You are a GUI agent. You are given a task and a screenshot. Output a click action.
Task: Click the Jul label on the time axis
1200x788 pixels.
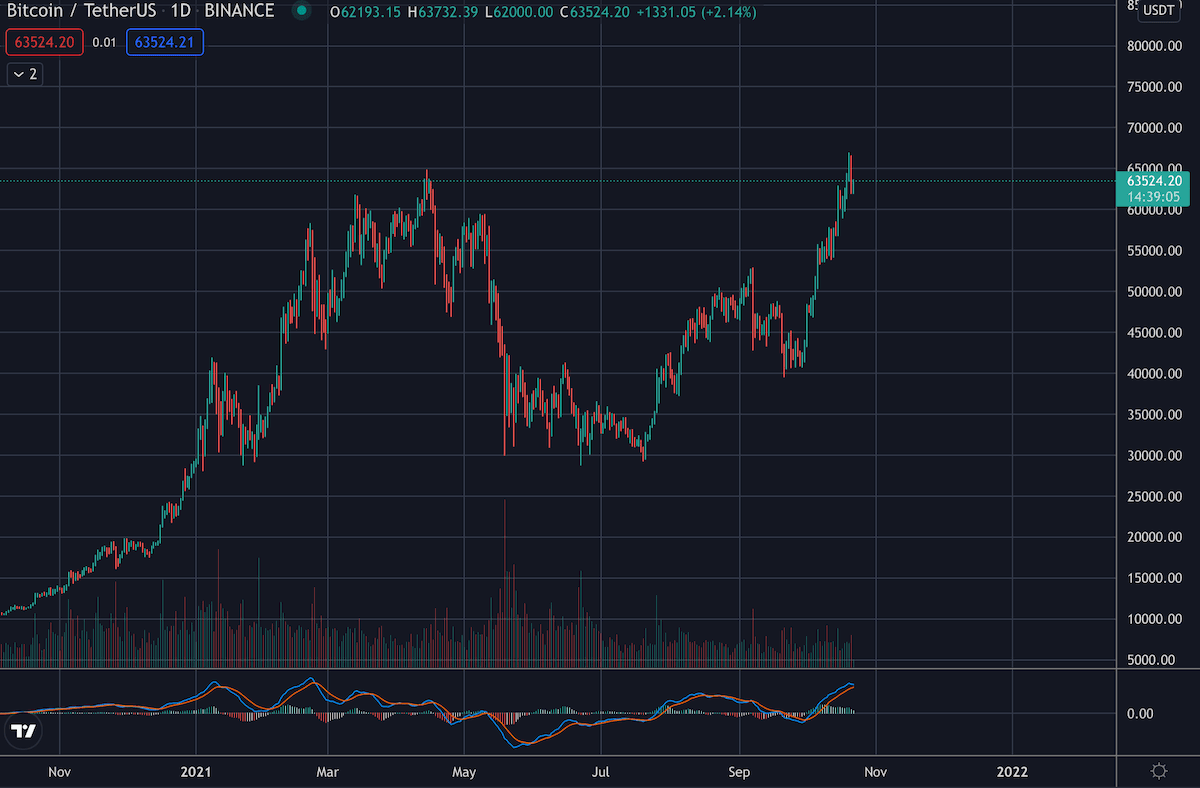(601, 771)
